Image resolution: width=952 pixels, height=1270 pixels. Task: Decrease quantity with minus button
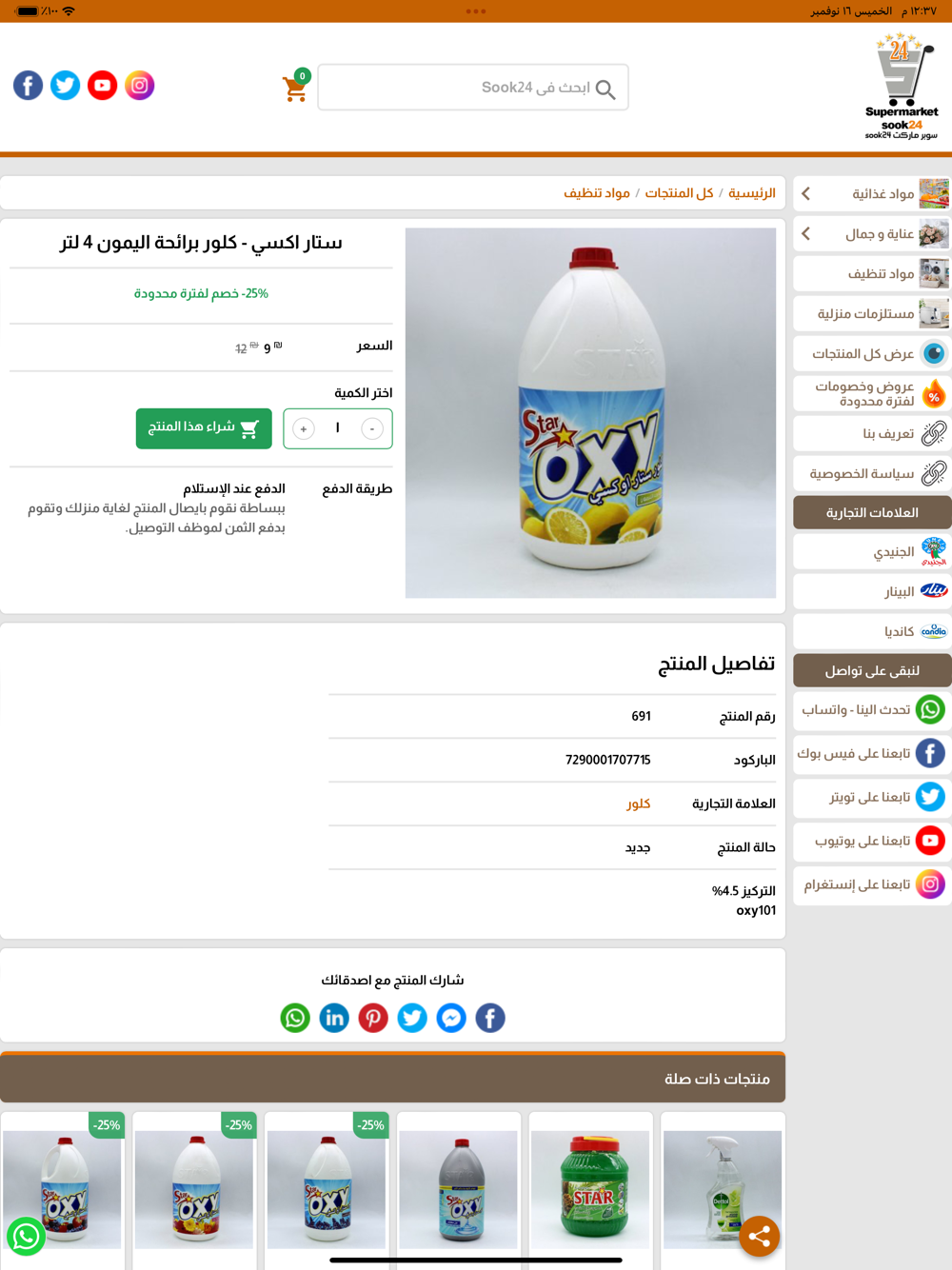(x=372, y=429)
